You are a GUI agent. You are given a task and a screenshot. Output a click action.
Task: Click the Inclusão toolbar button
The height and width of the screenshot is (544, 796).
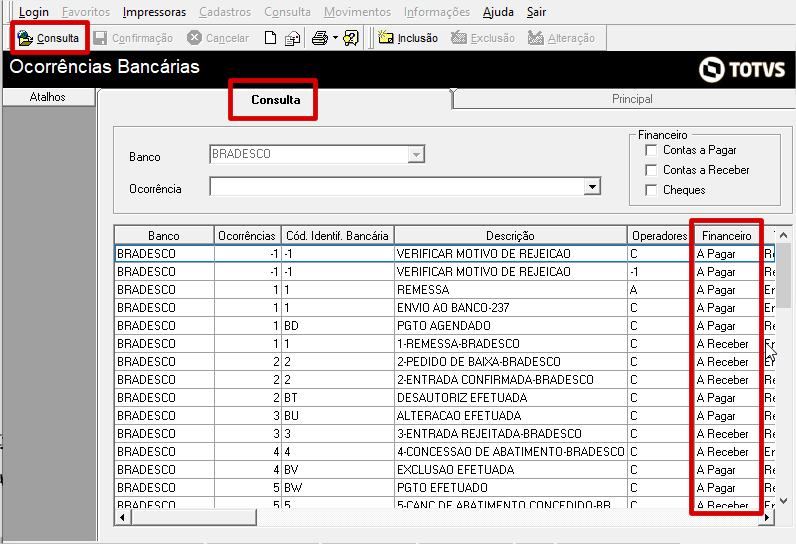(408, 38)
